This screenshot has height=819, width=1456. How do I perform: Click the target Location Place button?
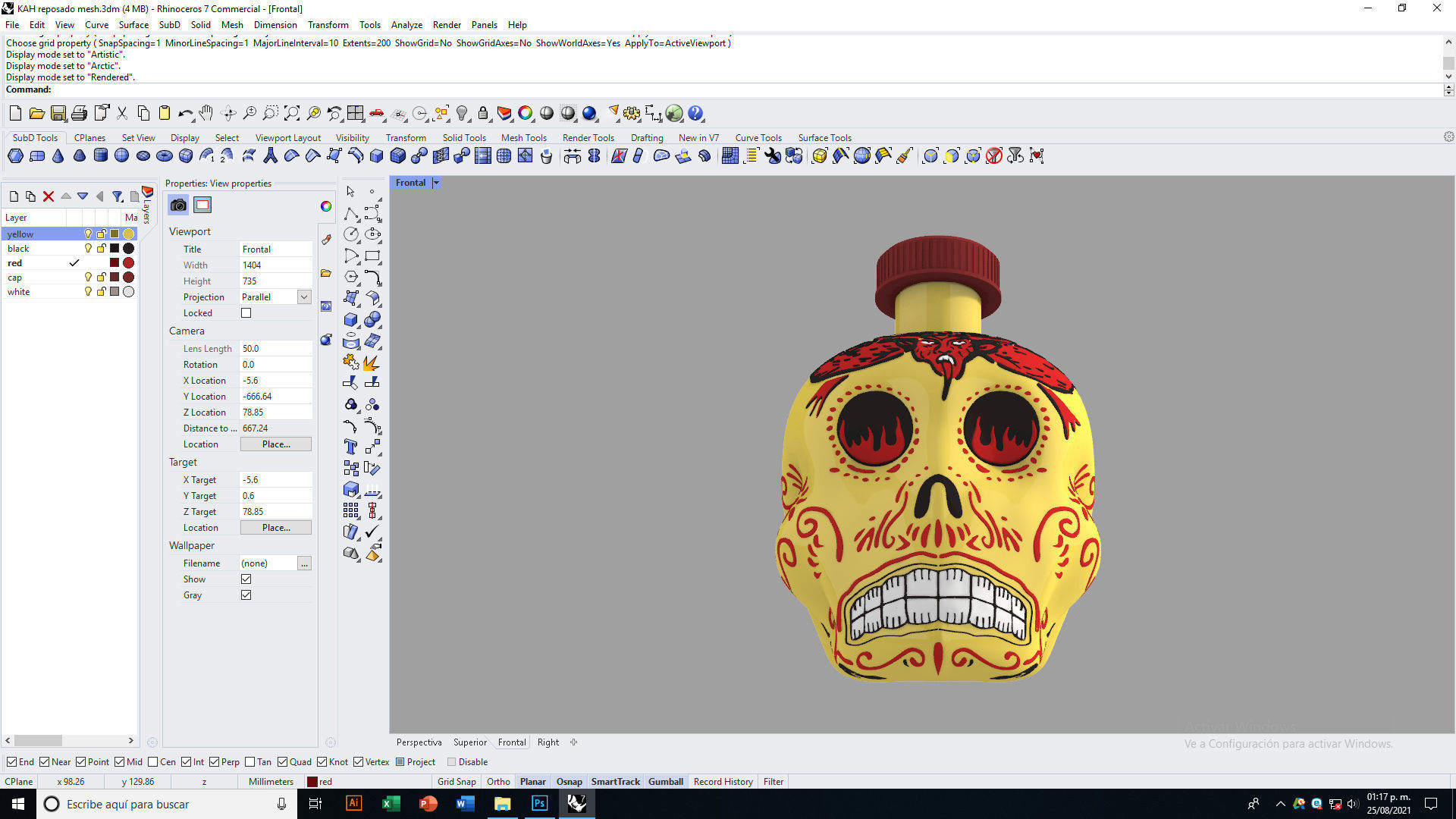point(276,528)
